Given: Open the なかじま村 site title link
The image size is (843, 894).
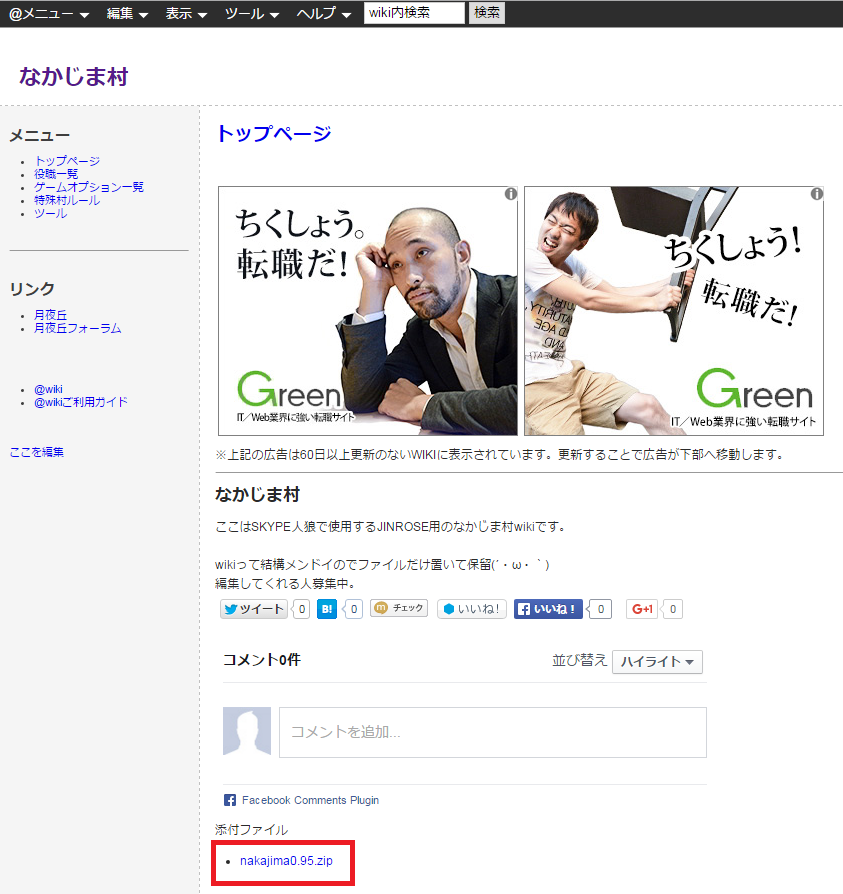Looking at the screenshot, I should coord(74,76).
